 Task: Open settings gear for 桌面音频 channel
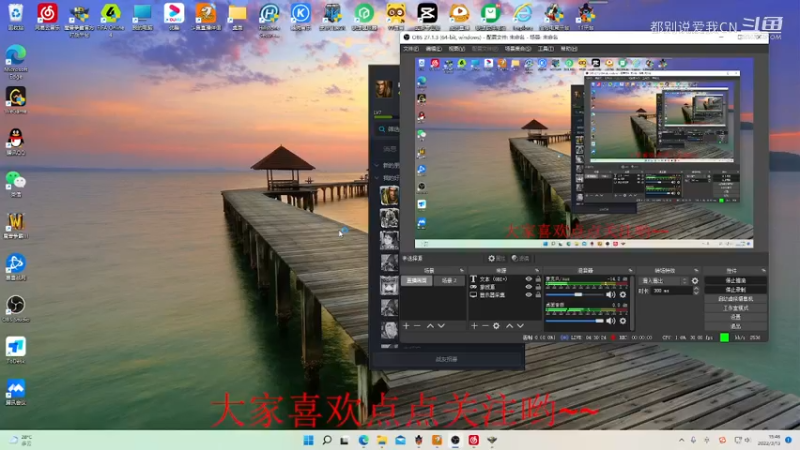[x=622, y=321]
